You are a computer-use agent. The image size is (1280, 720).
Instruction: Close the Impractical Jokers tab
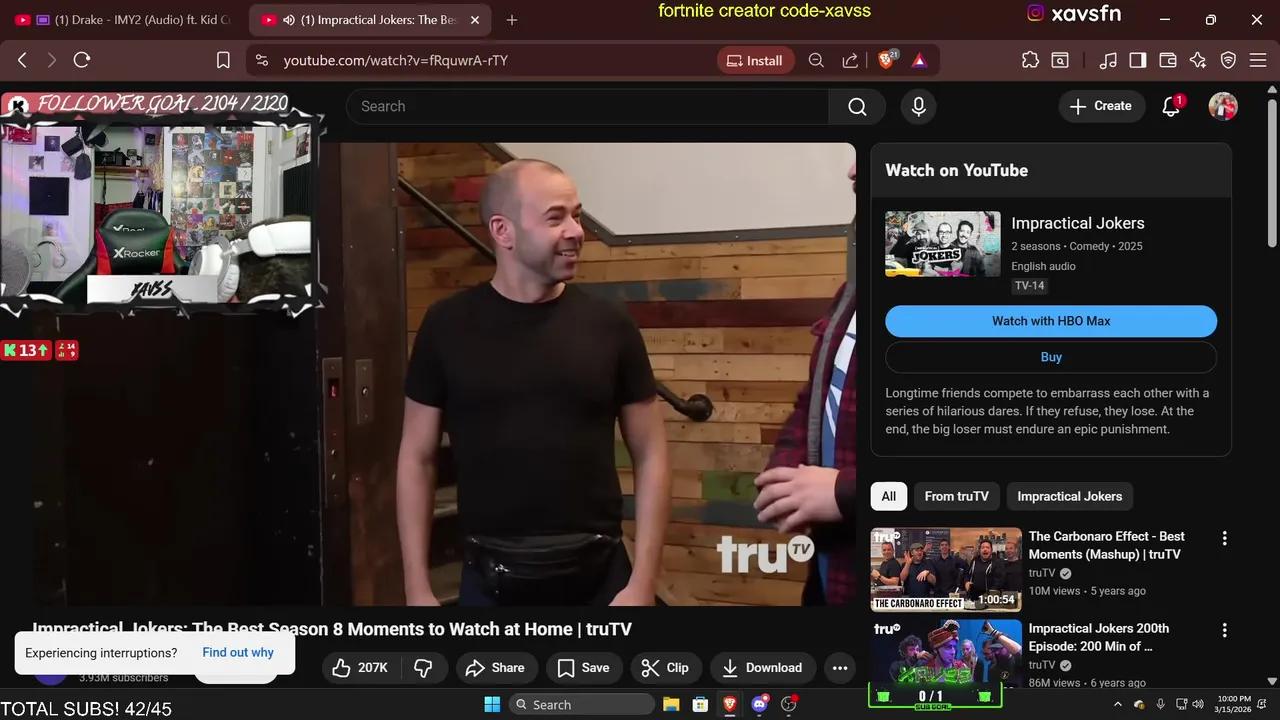click(475, 20)
